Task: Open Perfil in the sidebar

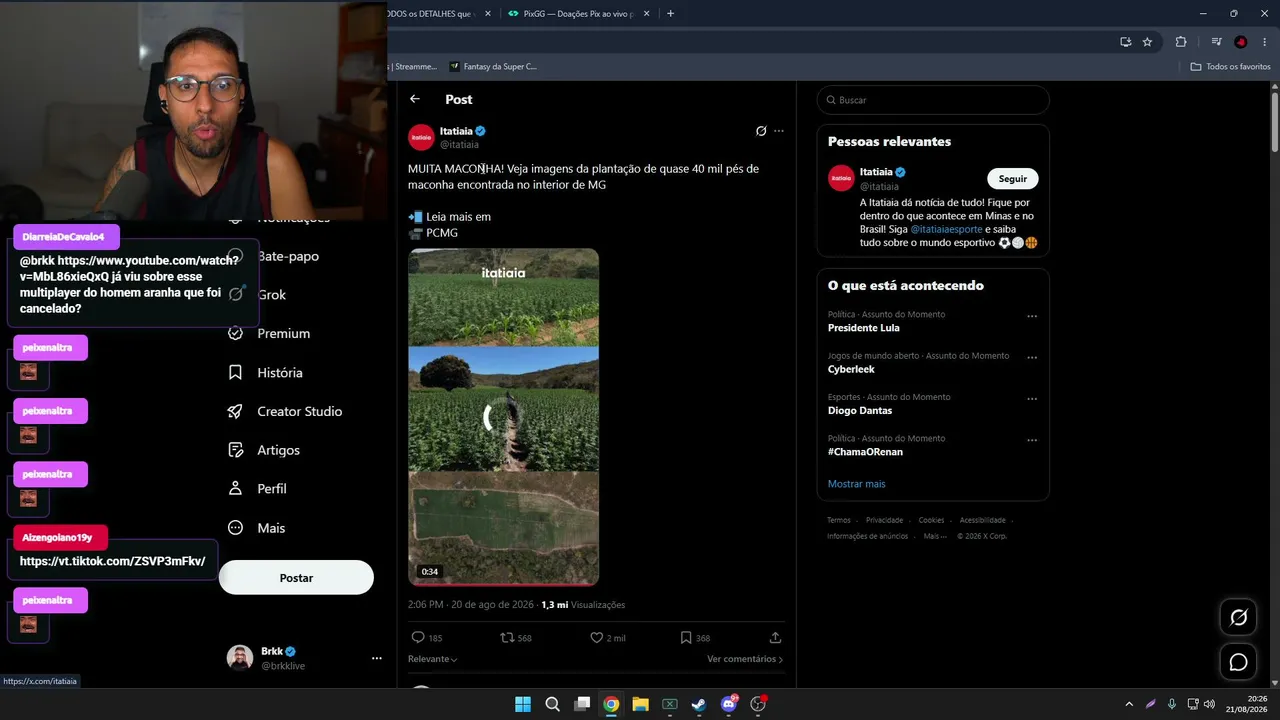Action: tap(257, 489)
